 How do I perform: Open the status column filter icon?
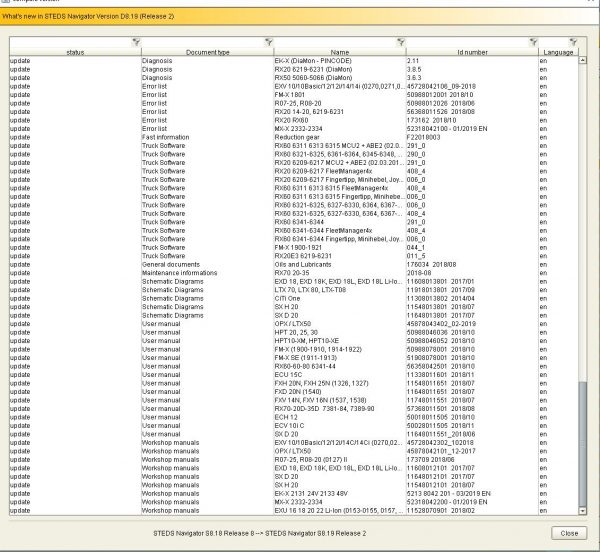pyautogui.click(x=136, y=42)
